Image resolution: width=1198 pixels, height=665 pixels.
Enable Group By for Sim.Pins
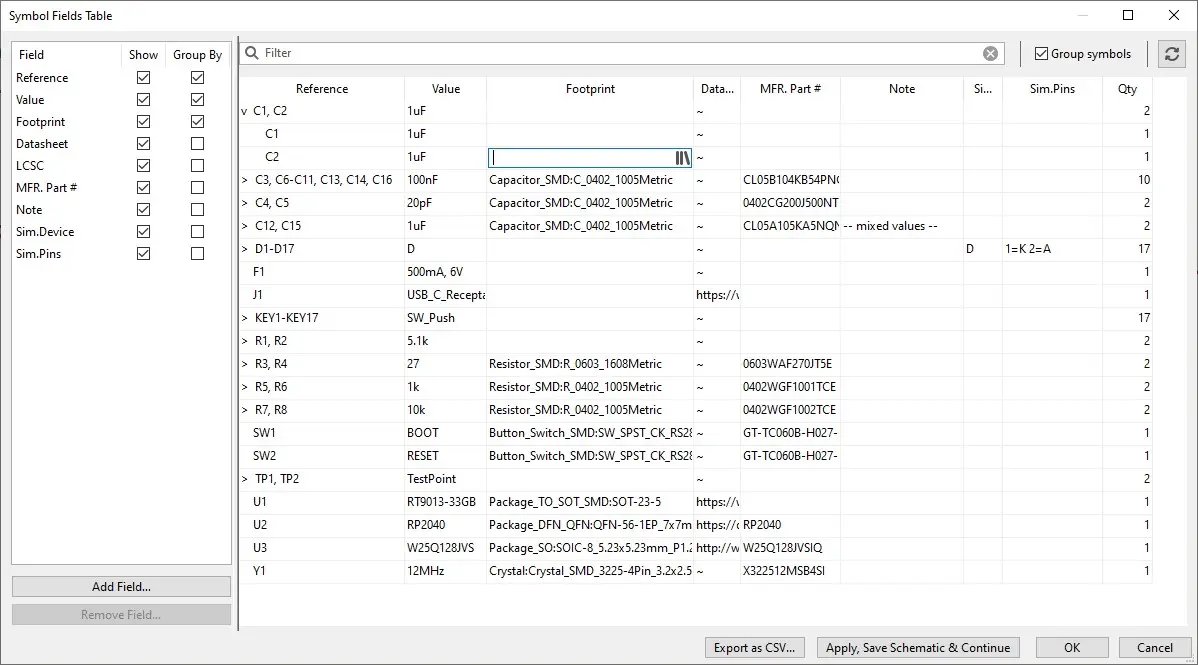pyautogui.click(x=198, y=254)
